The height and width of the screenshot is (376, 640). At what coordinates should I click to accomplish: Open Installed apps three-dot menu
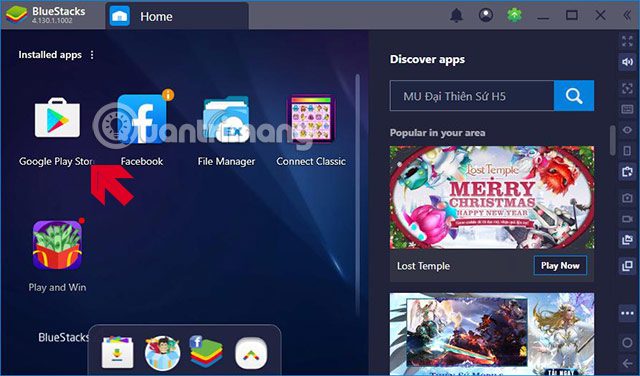tap(92, 55)
